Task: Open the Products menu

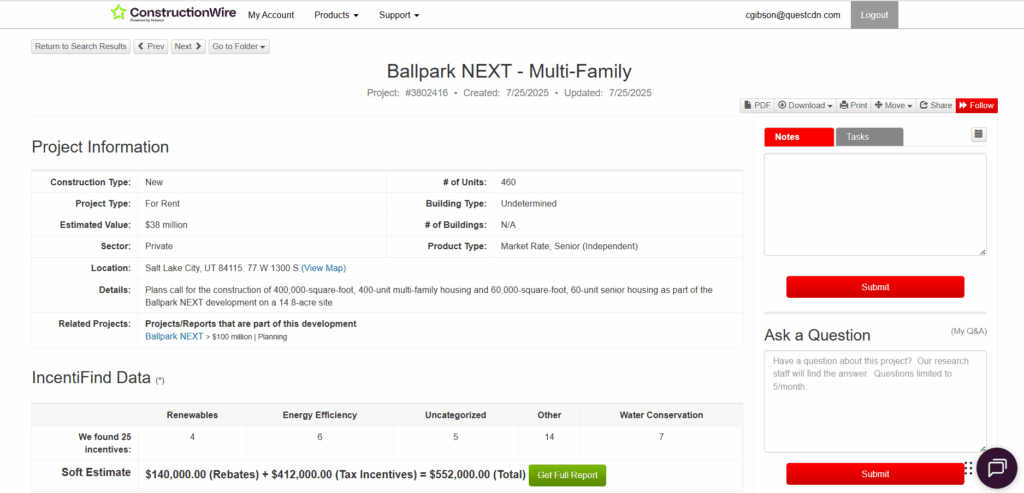Action: [x=336, y=15]
